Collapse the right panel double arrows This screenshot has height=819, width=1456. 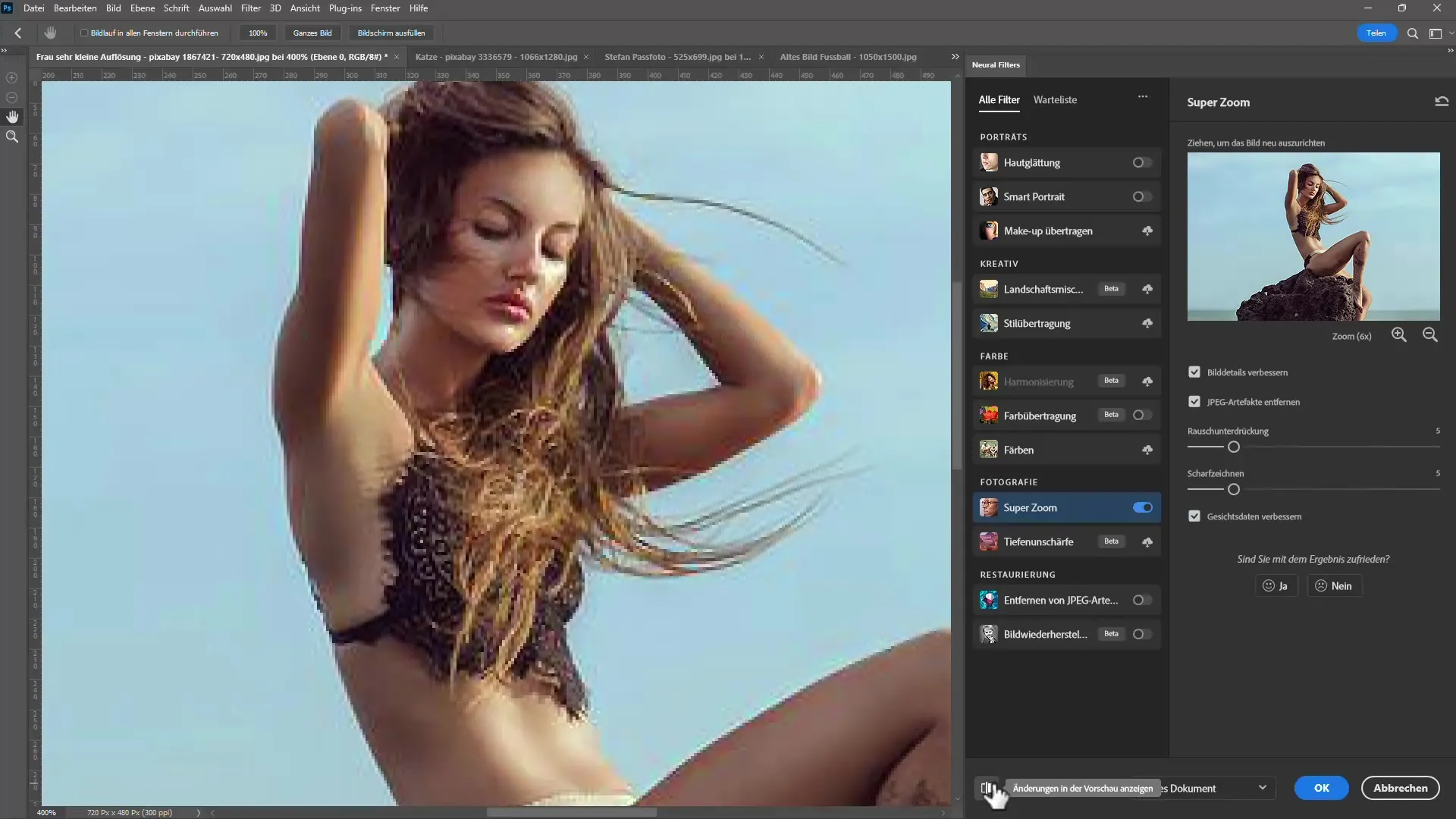point(1450,51)
